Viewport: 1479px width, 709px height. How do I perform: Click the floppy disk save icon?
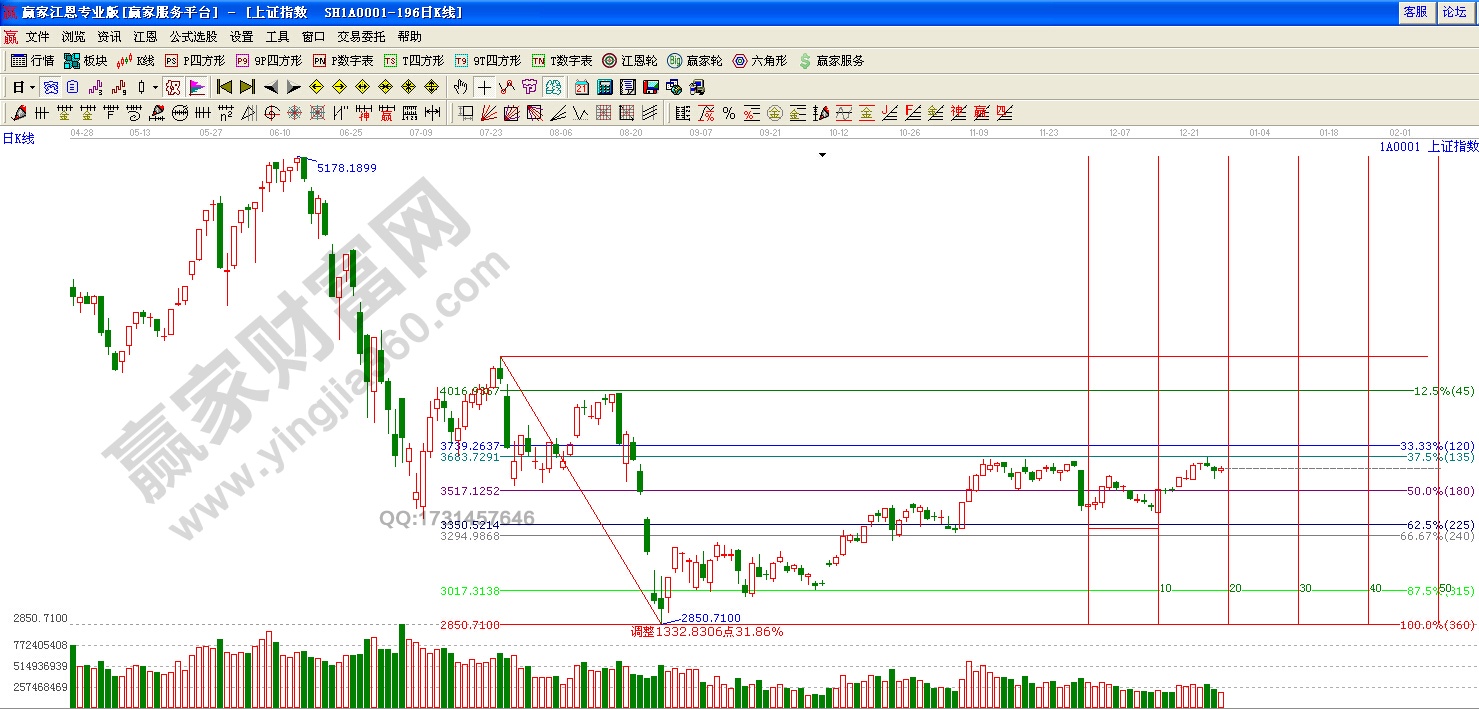point(651,87)
